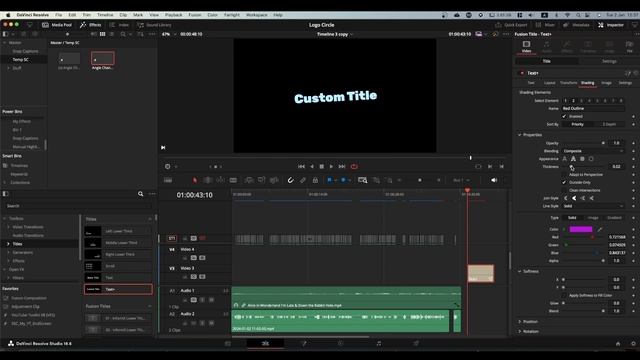This screenshot has height=360, width=640.
Task: Expand the Titles category in Toolbox
Action: click(x=9, y=244)
